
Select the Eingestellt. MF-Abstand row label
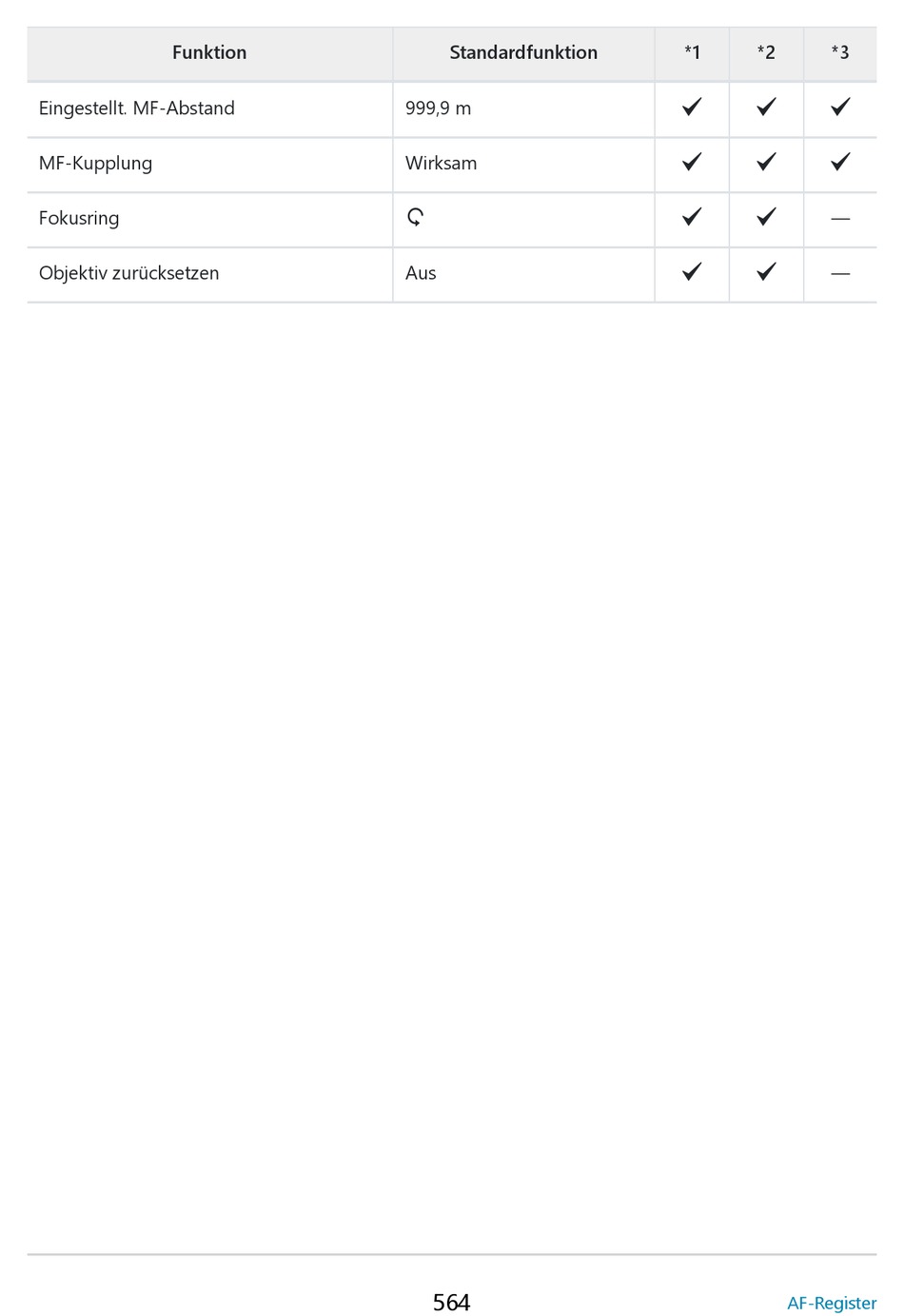point(137,108)
